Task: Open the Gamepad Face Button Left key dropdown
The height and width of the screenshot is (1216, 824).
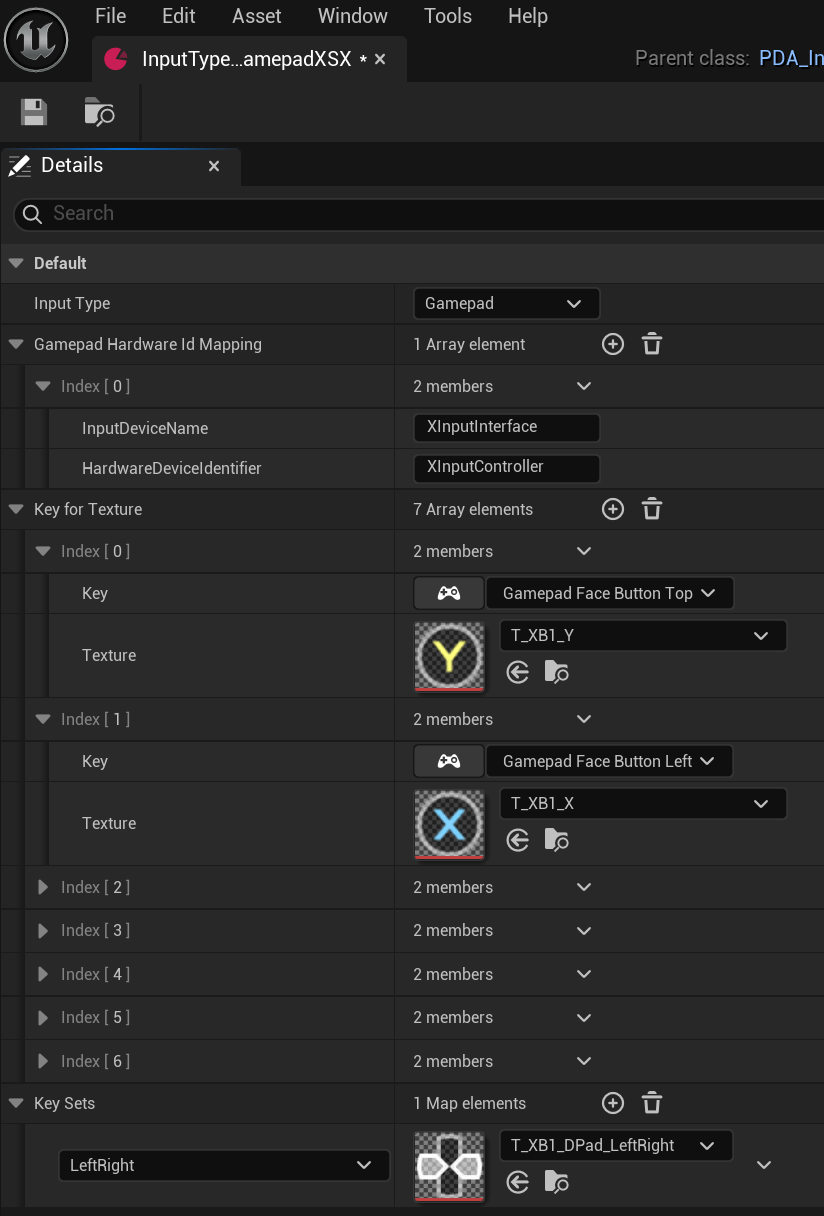Action: pyautogui.click(x=608, y=761)
